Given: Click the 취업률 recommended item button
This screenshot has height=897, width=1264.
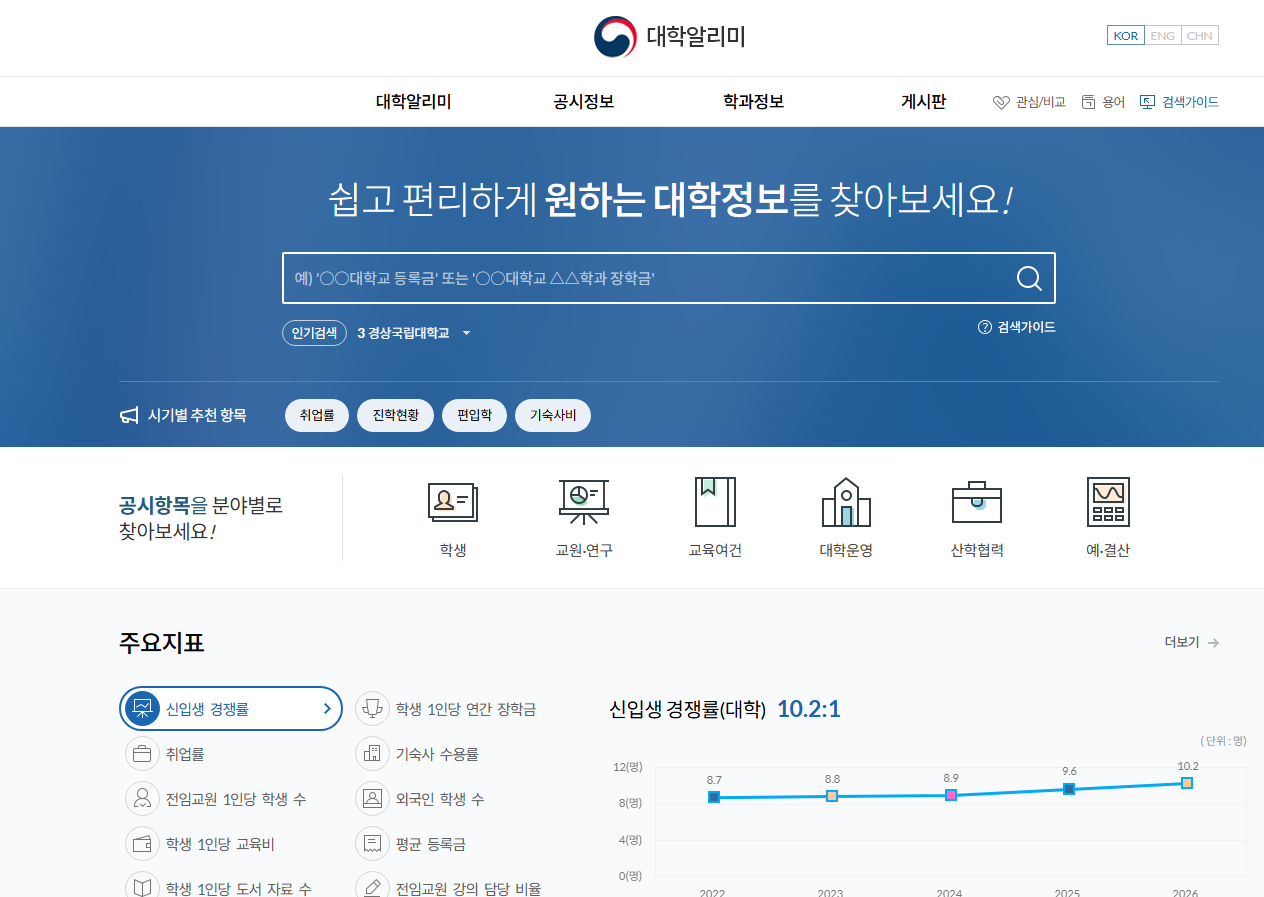Looking at the screenshot, I should pos(317,415).
